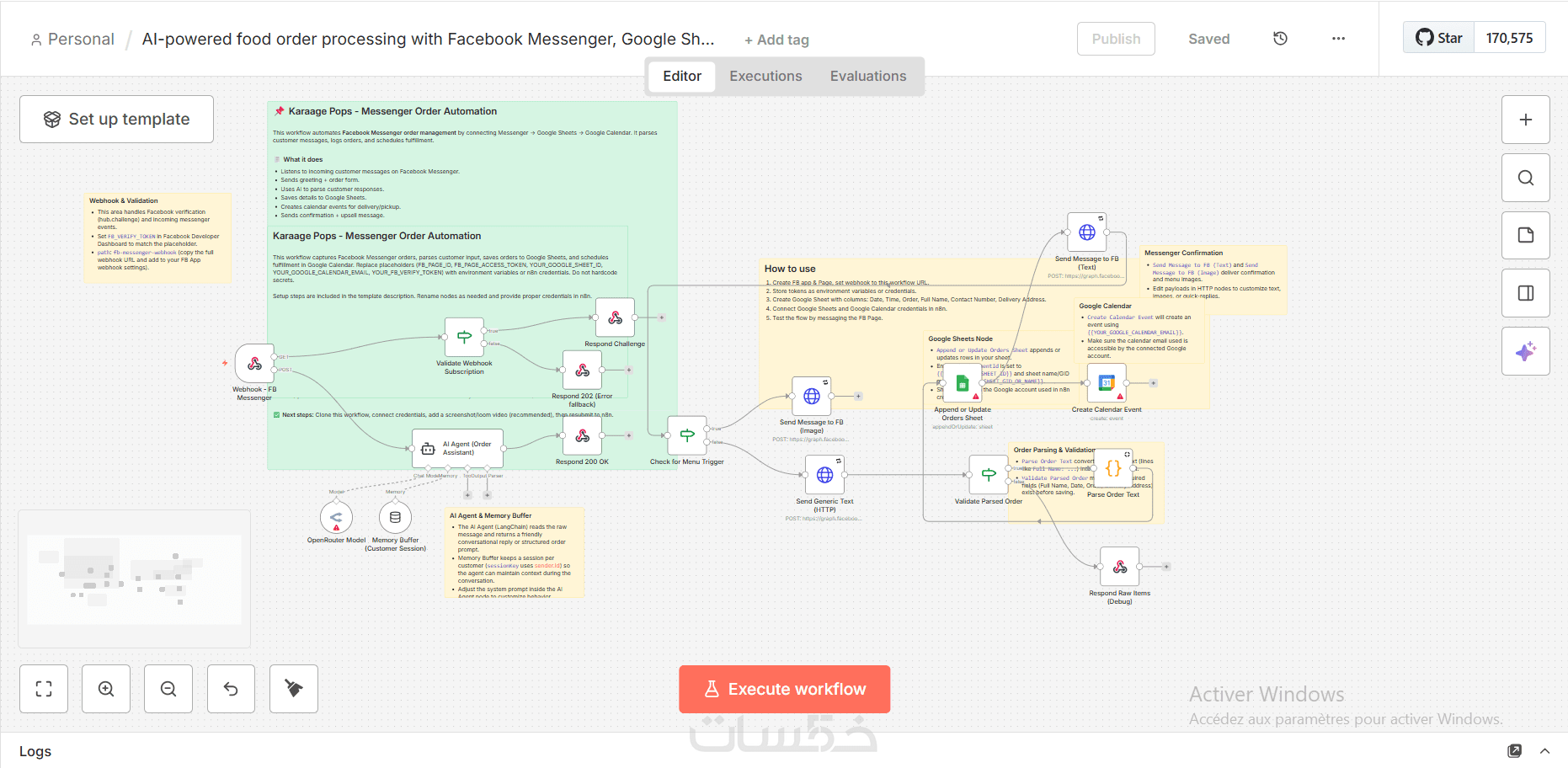
Task: Select the Respond Challenge node
Action: pos(616,317)
